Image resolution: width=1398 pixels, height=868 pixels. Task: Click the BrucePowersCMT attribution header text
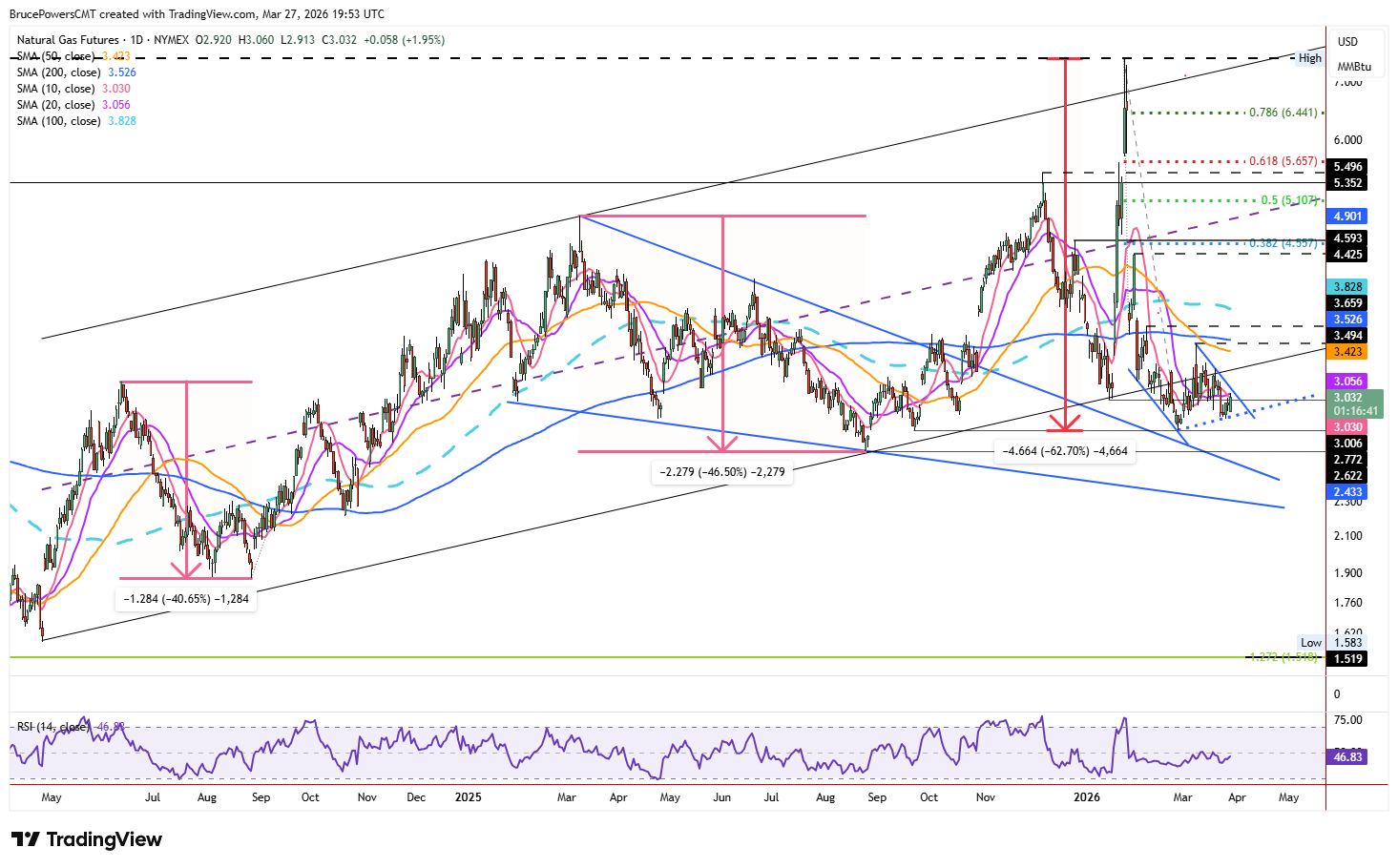coord(198,14)
